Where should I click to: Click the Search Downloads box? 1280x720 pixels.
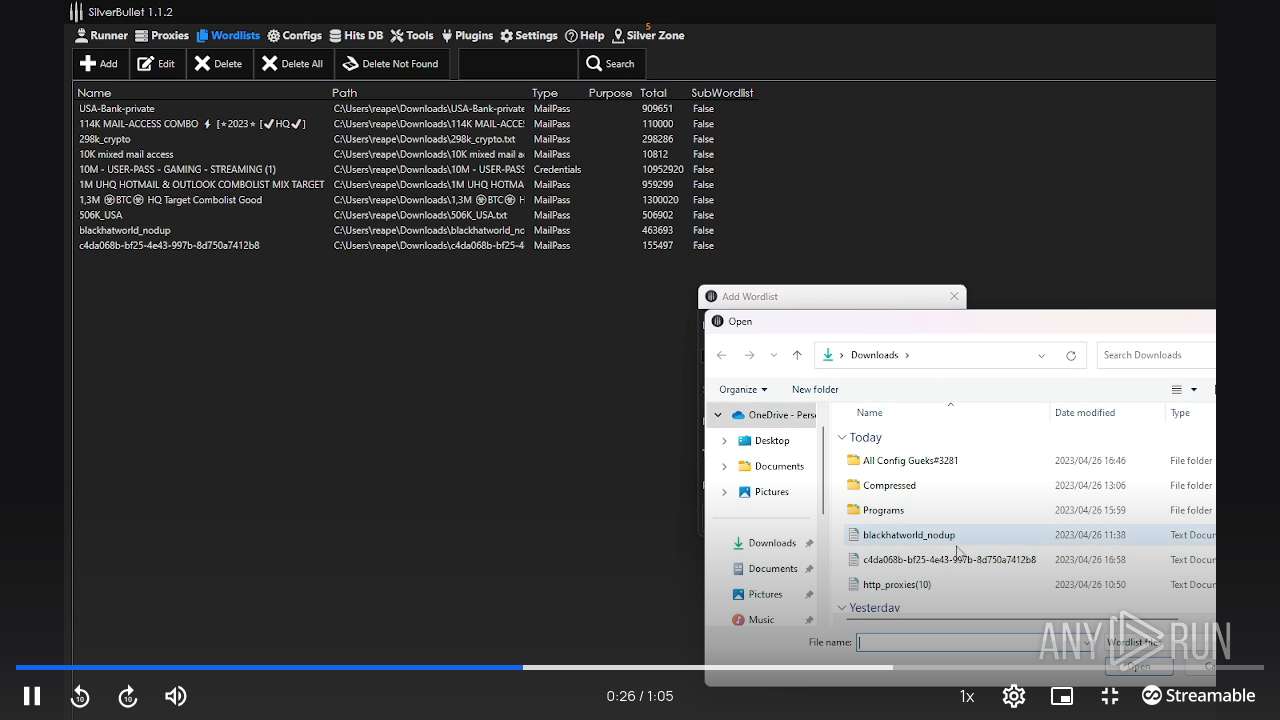click(x=1155, y=355)
